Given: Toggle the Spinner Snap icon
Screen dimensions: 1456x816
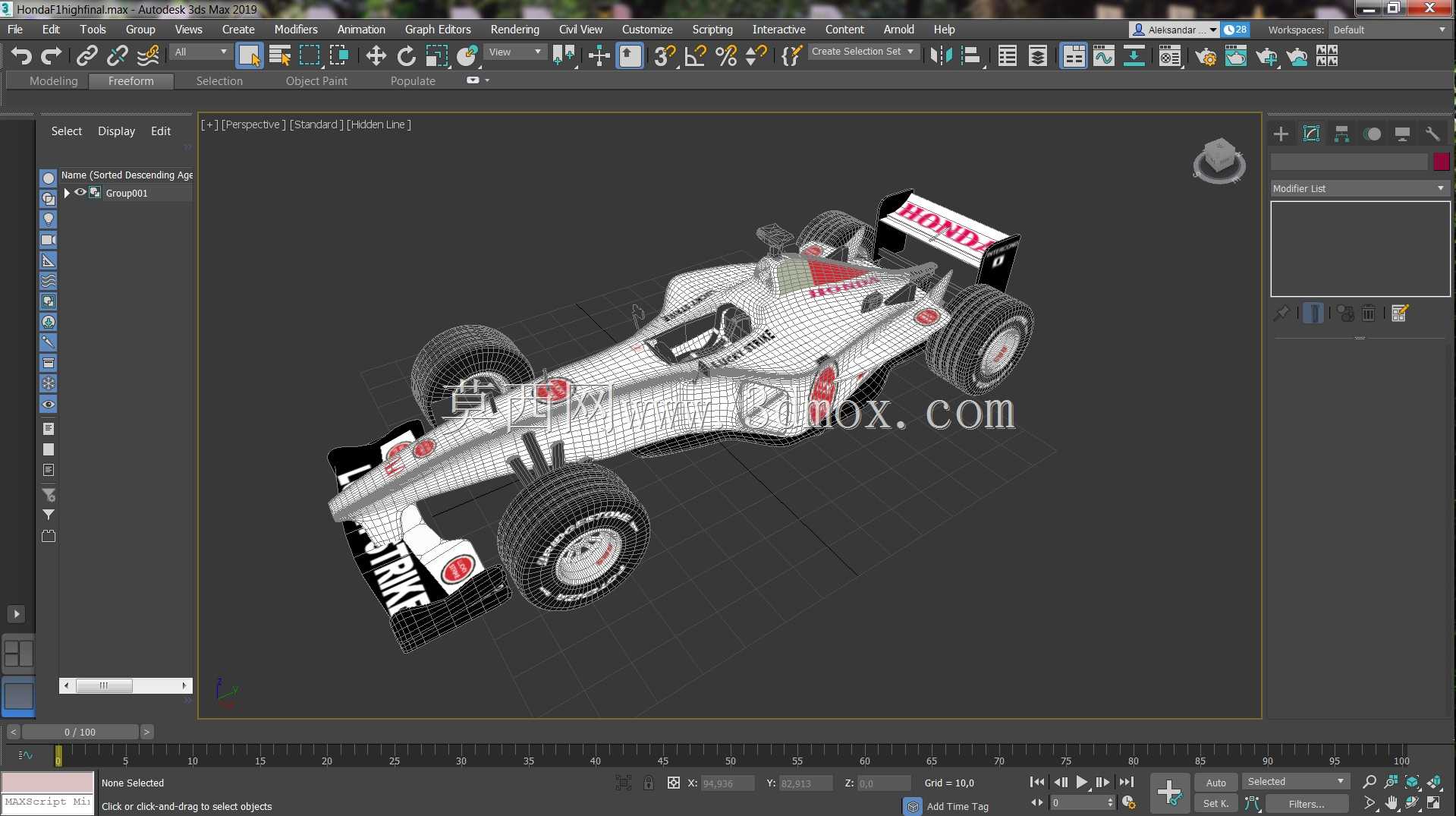Looking at the screenshot, I should 756,56.
